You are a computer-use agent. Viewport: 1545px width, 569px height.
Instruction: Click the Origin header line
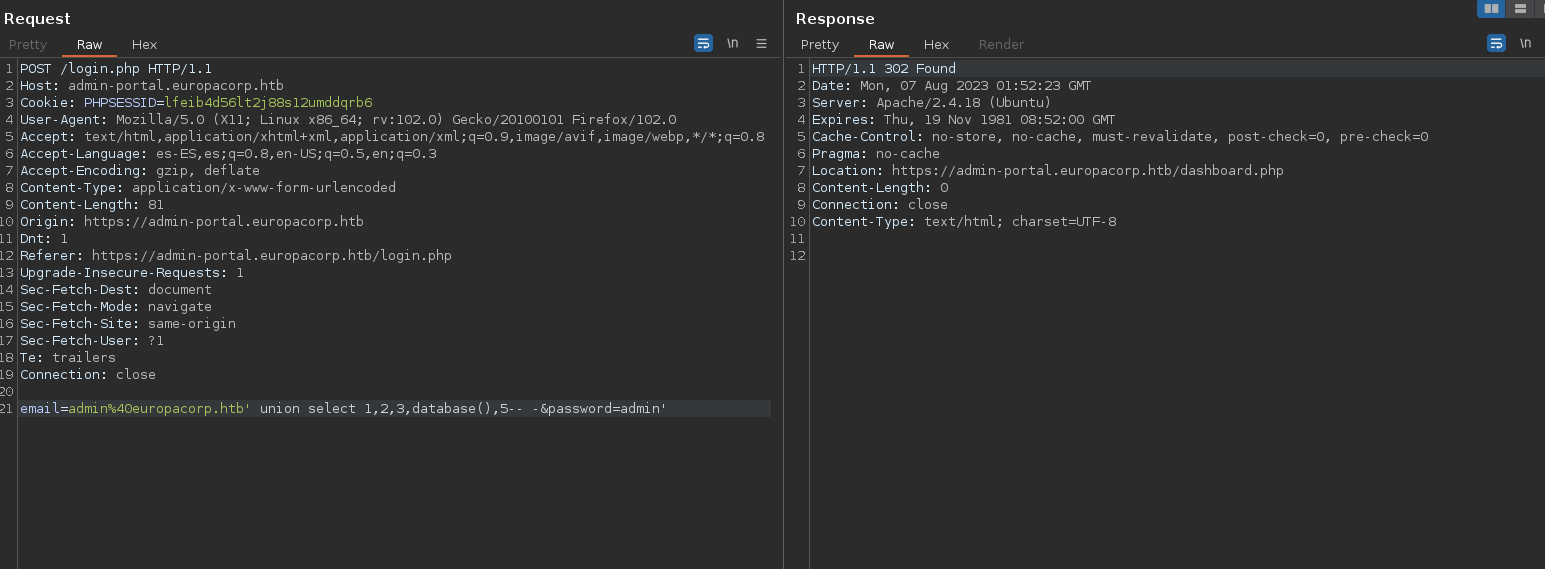click(192, 221)
